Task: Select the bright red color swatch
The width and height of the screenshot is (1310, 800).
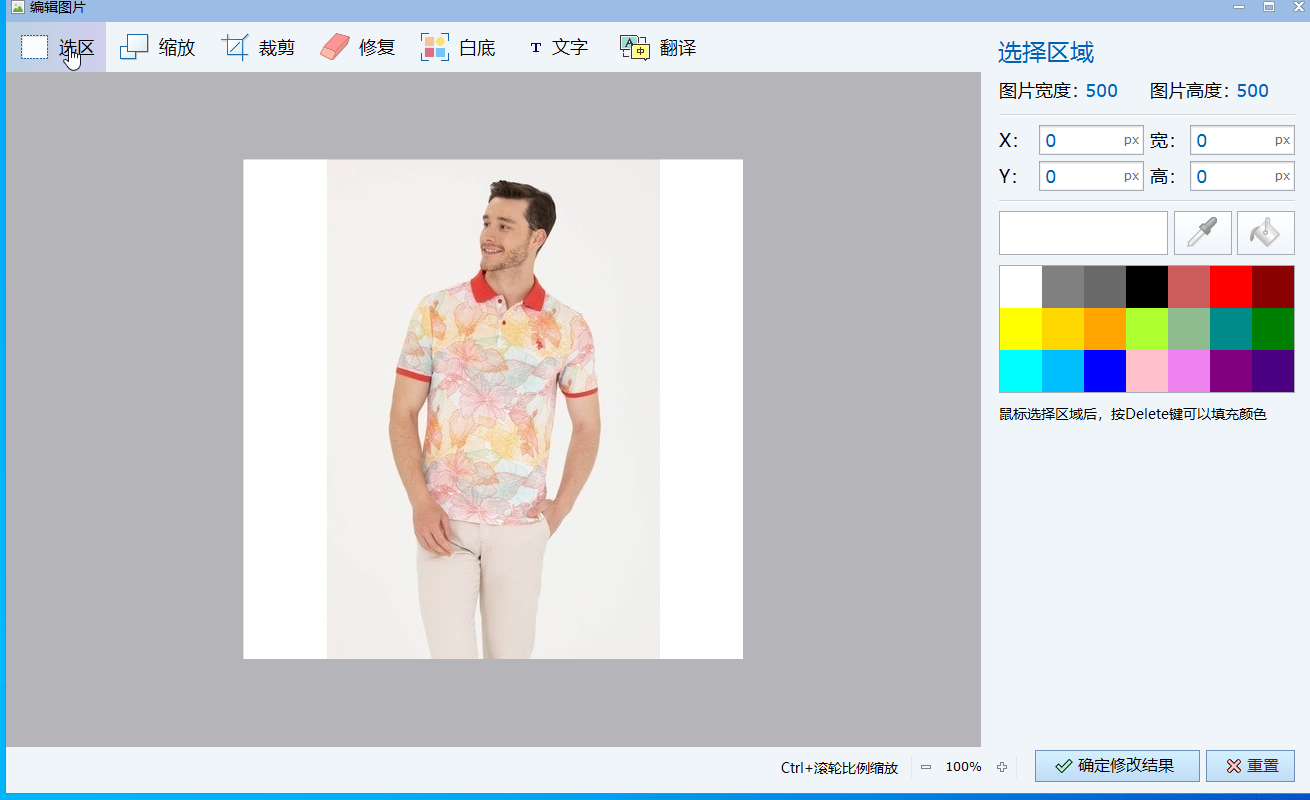Action: point(1230,287)
